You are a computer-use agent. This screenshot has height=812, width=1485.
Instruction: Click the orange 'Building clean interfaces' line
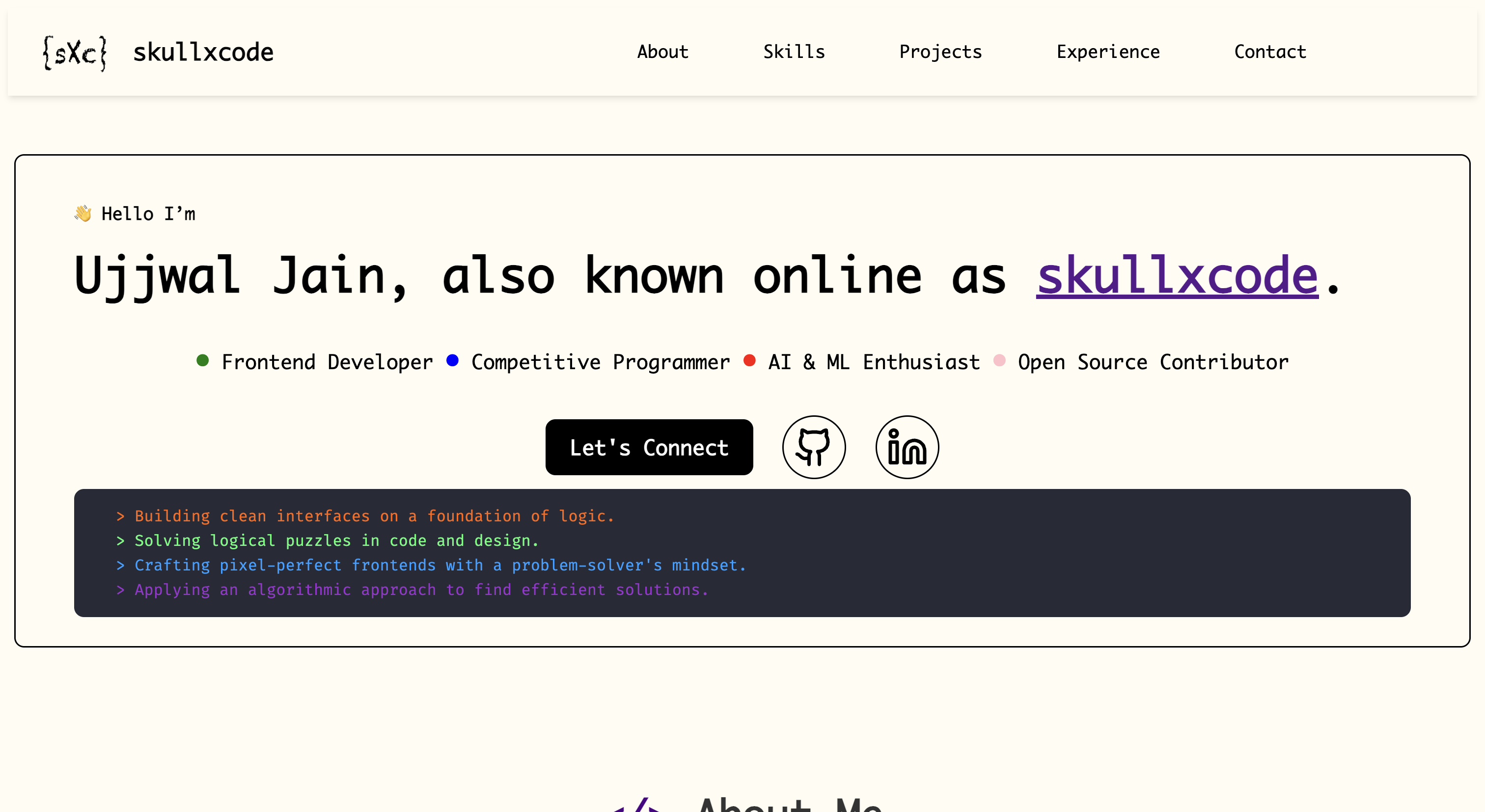pyautogui.click(x=374, y=516)
